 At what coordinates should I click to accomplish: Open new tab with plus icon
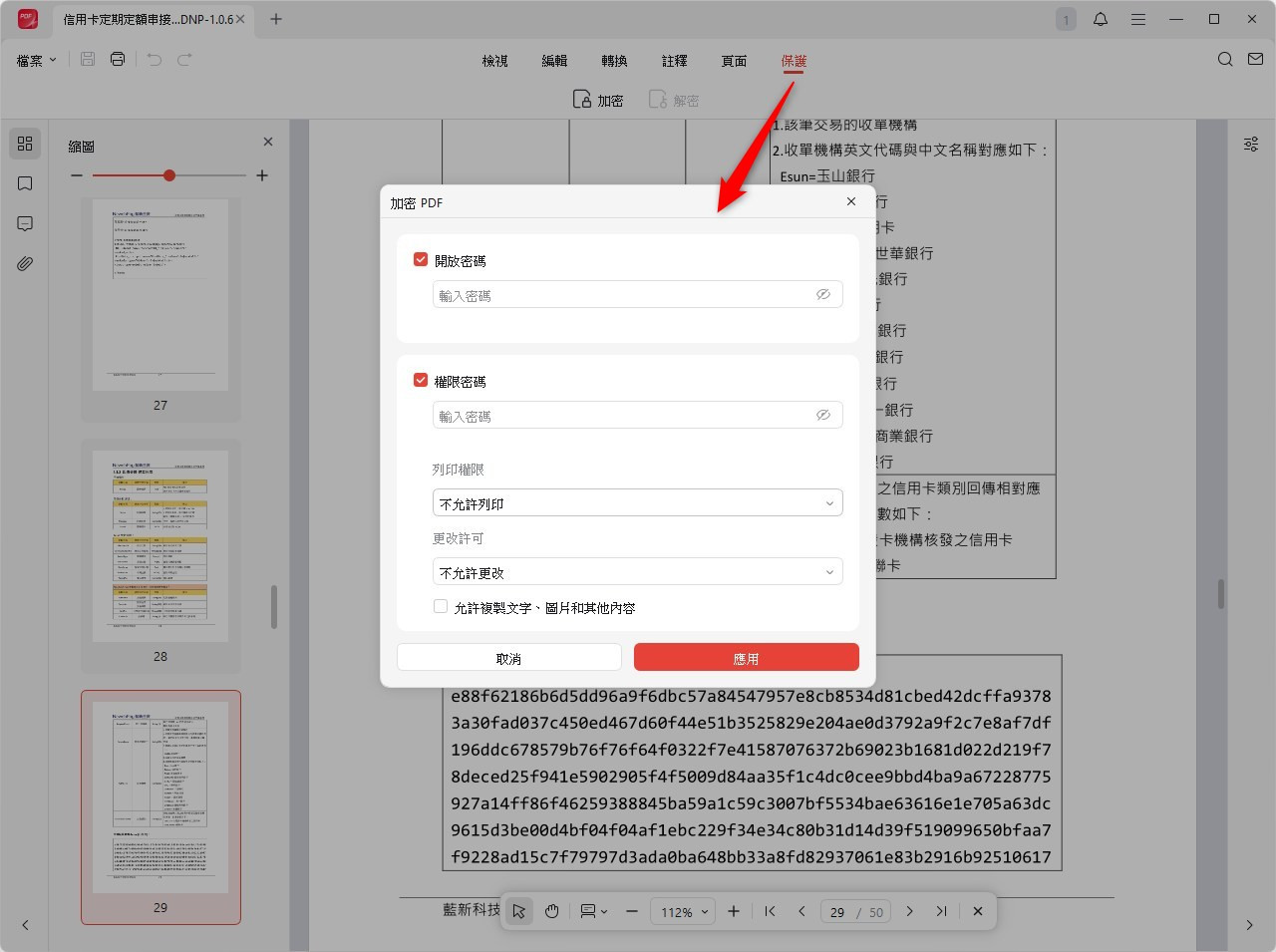pyautogui.click(x=276, y=19)
